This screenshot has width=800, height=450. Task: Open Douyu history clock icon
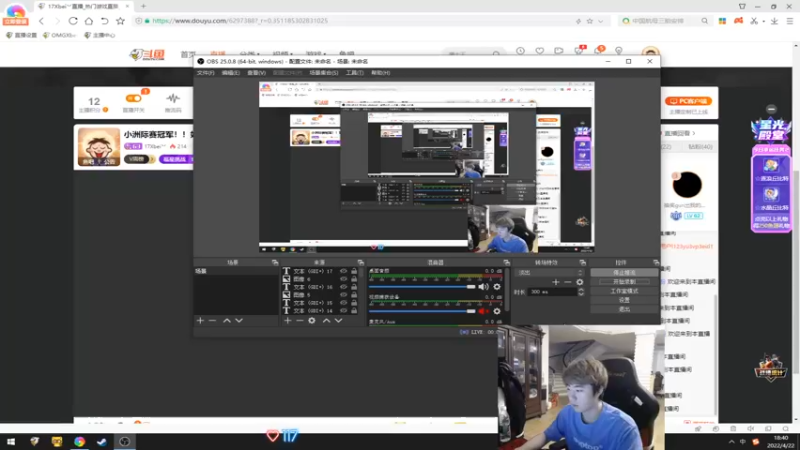click(x=520, y=51)
